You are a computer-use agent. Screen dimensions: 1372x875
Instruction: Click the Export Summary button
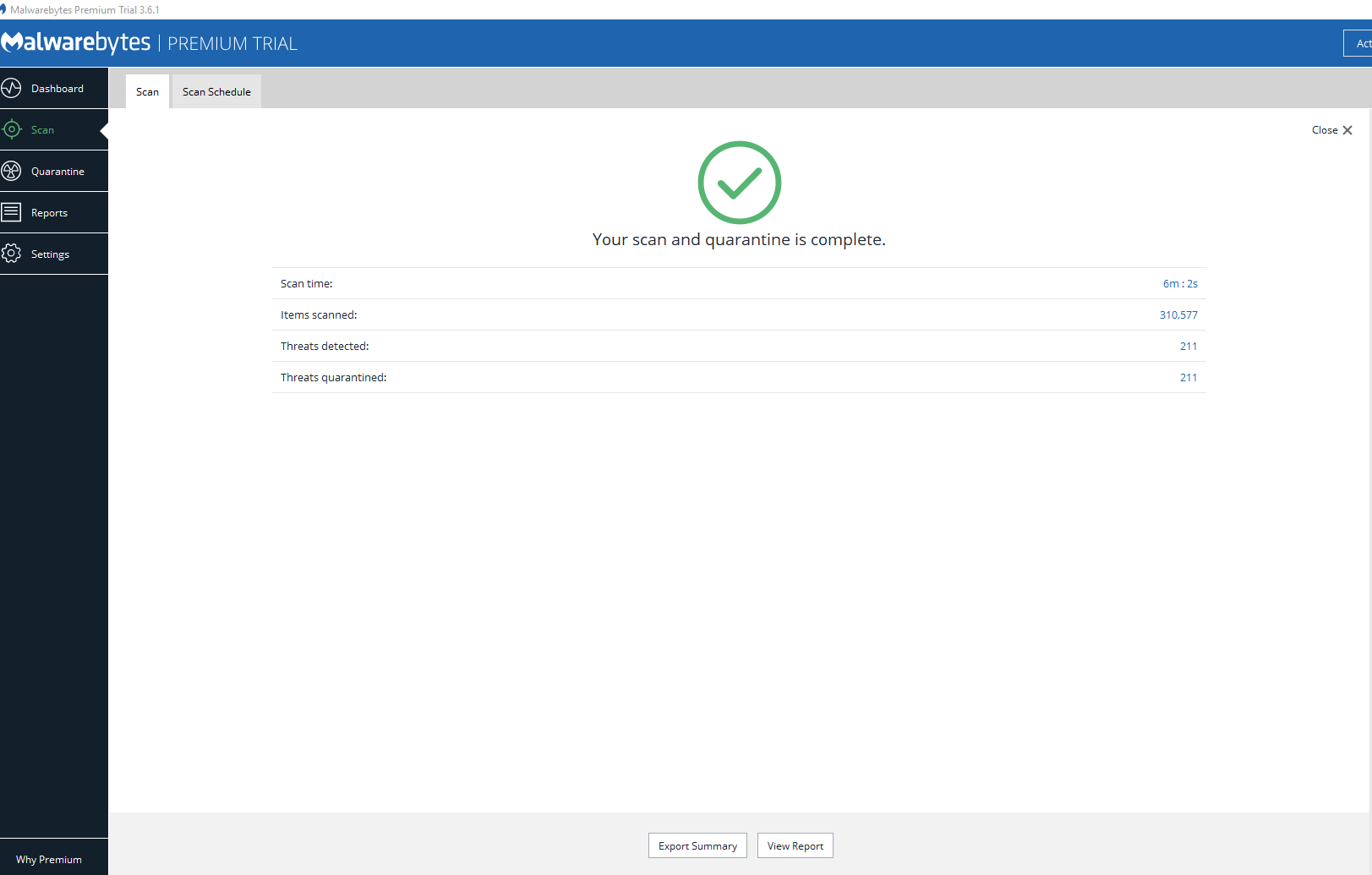(x=697, y=845)
